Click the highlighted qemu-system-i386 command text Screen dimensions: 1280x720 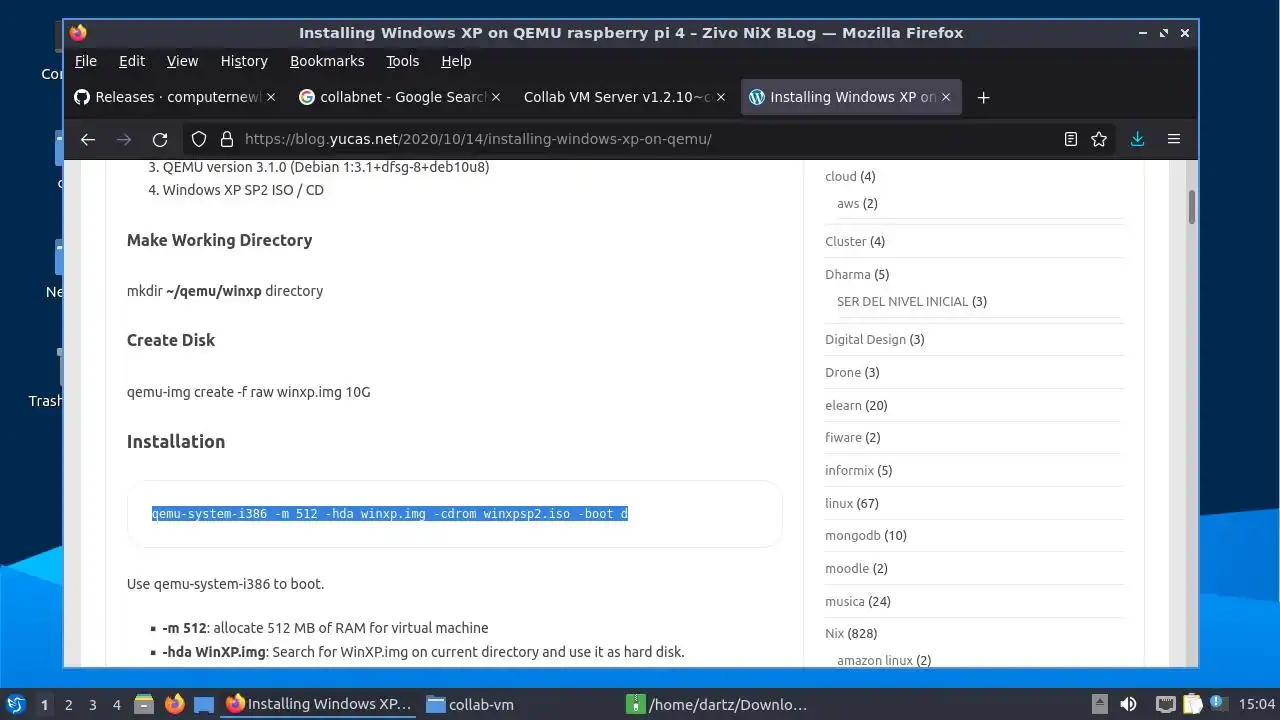390,514
